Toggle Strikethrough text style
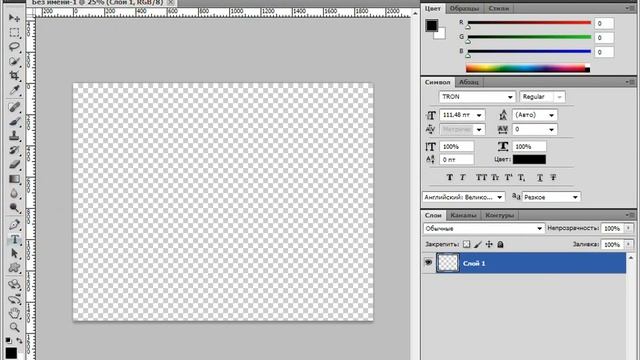 click(x=553, y=177)
